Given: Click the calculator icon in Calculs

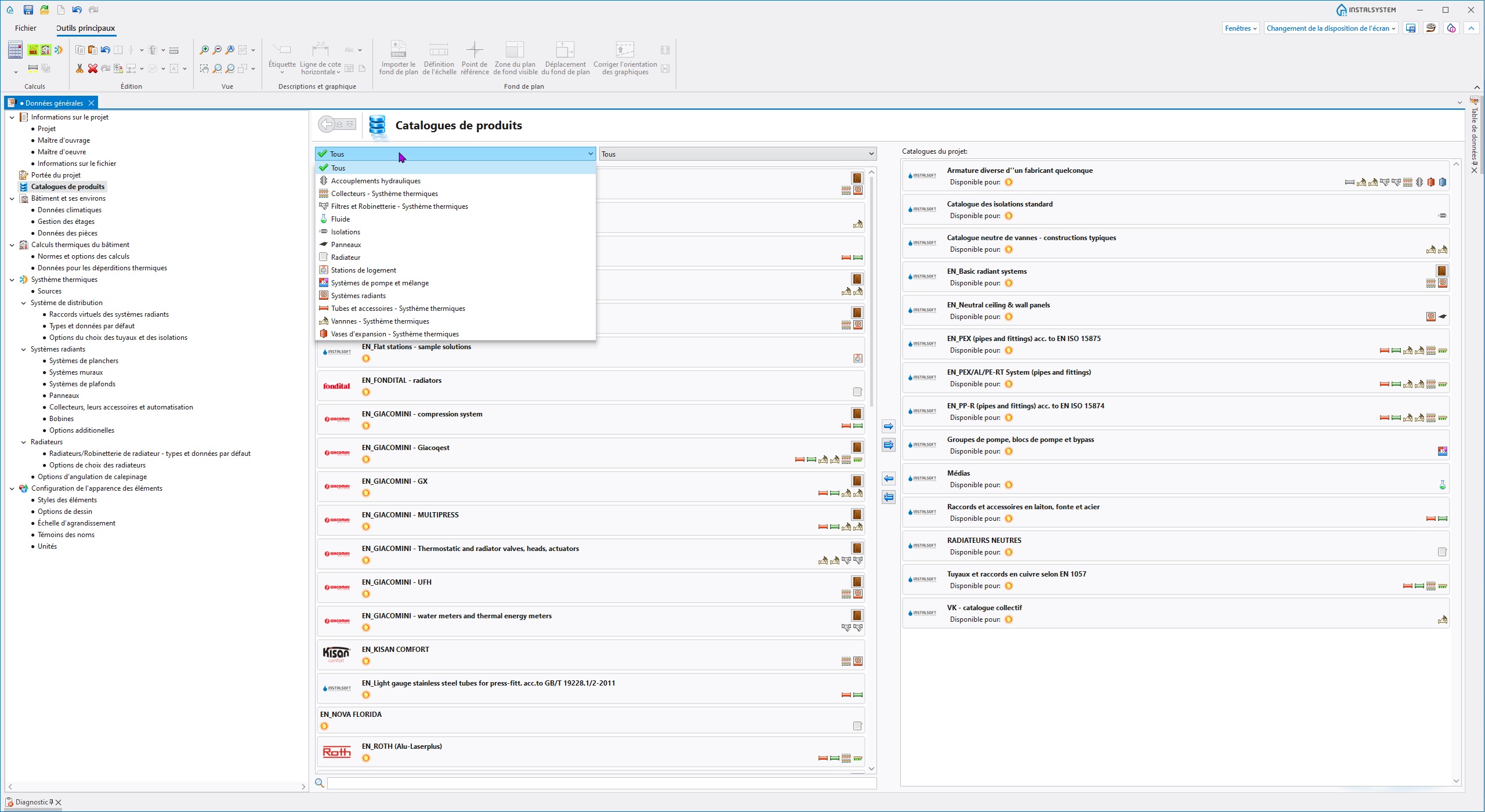Looking at the screenshot, I should (15, 50).
